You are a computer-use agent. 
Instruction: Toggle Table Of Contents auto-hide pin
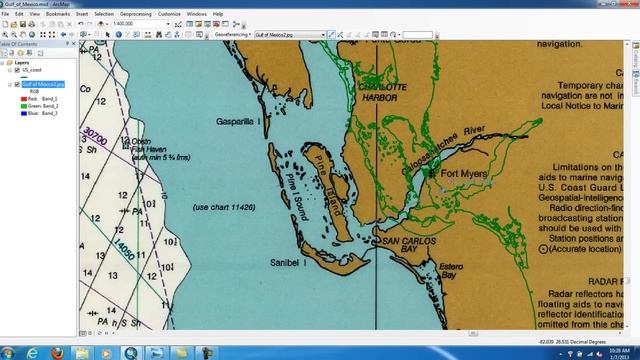67,44
